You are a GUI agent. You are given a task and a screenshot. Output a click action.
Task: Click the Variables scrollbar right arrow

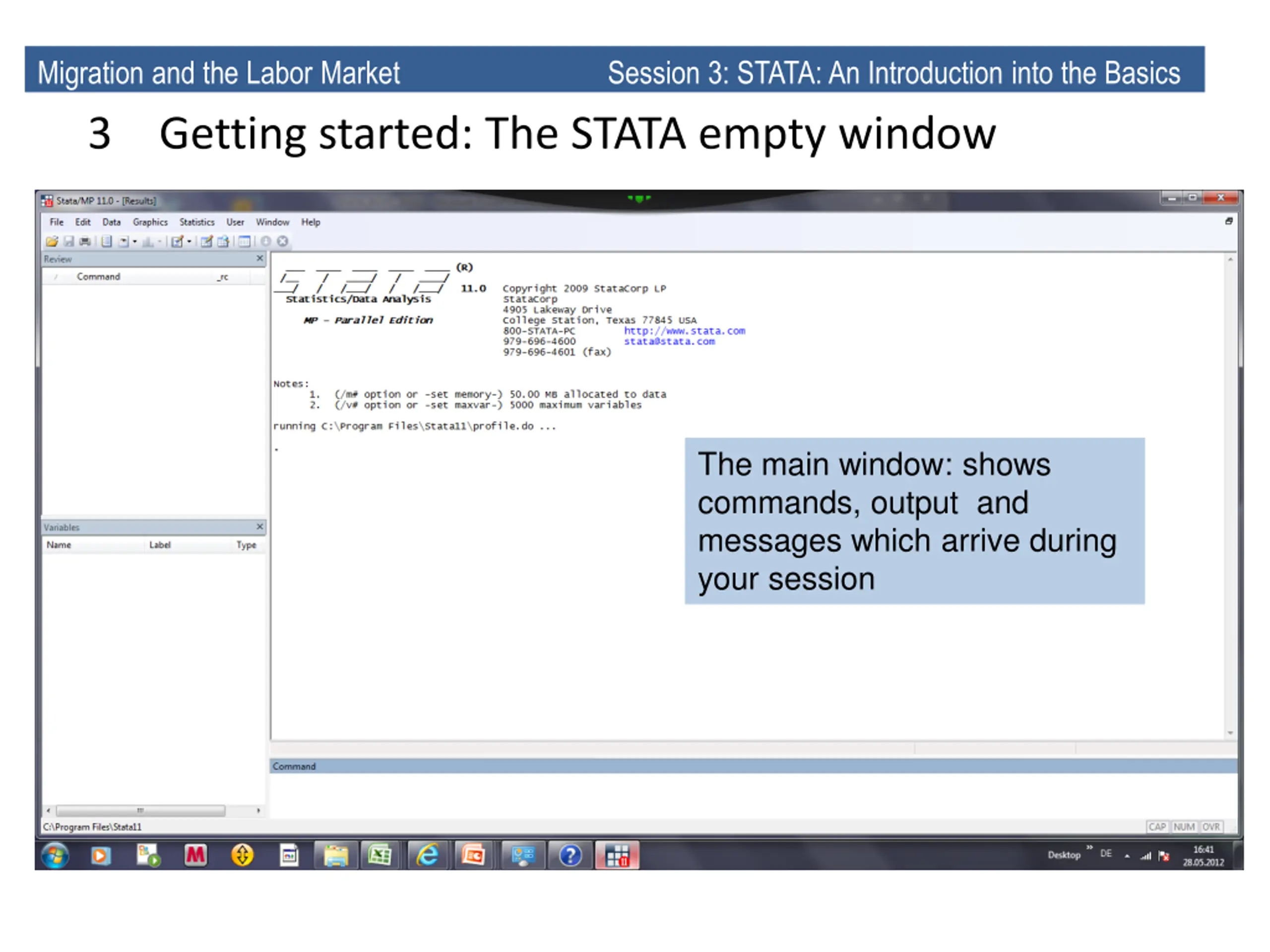coord(258,811)
